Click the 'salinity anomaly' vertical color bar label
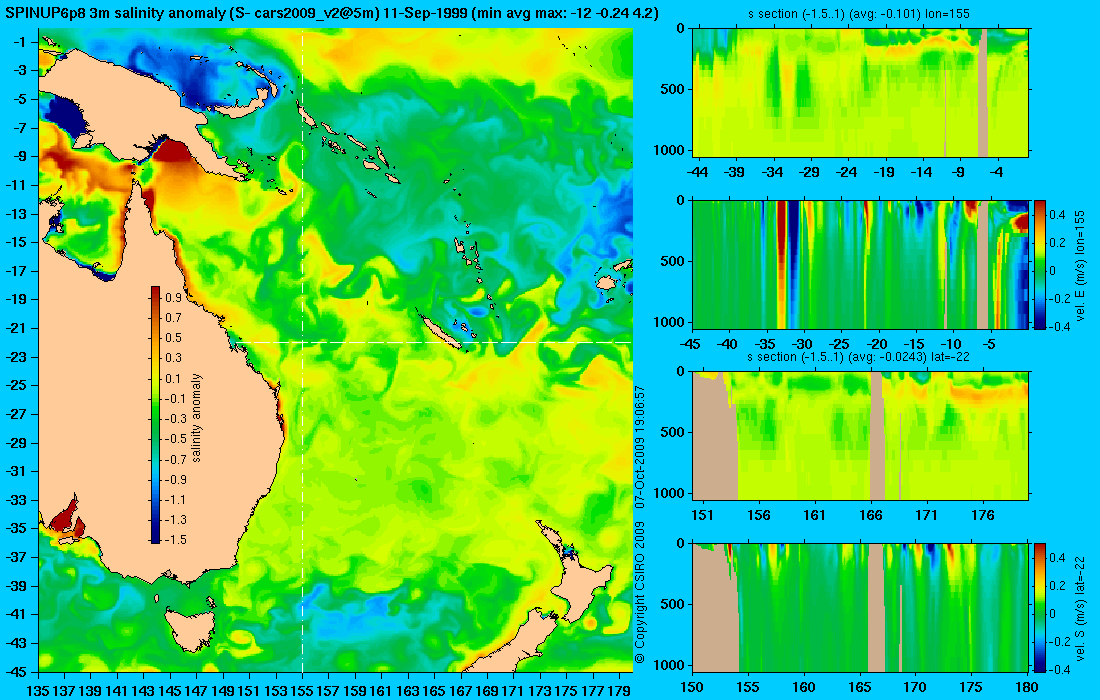This screenshot has width=1100, height=700. (x=196, y=417)
